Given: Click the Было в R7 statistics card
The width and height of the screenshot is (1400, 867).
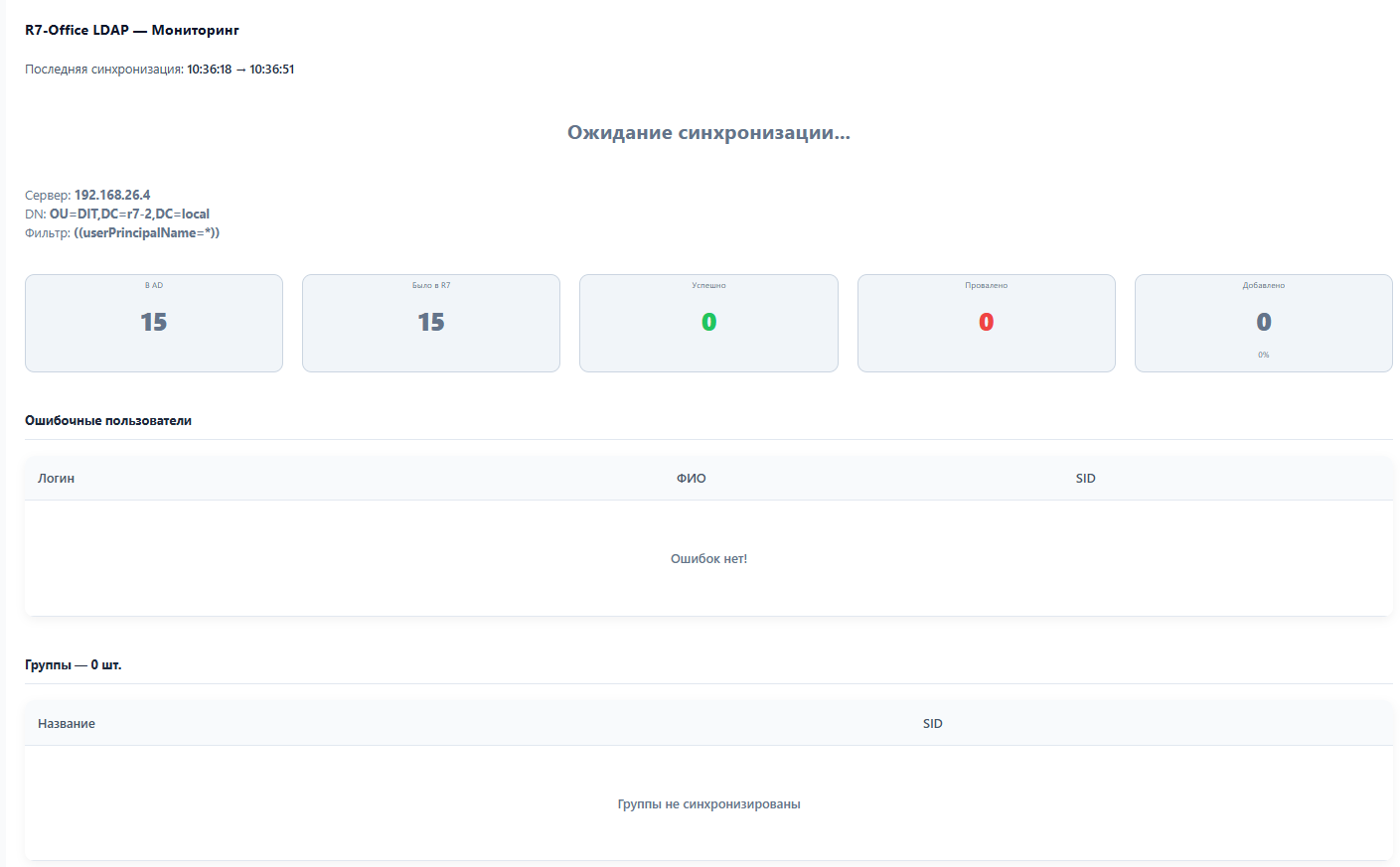Looking at the screenshot, I should click(x=431, y=323).
